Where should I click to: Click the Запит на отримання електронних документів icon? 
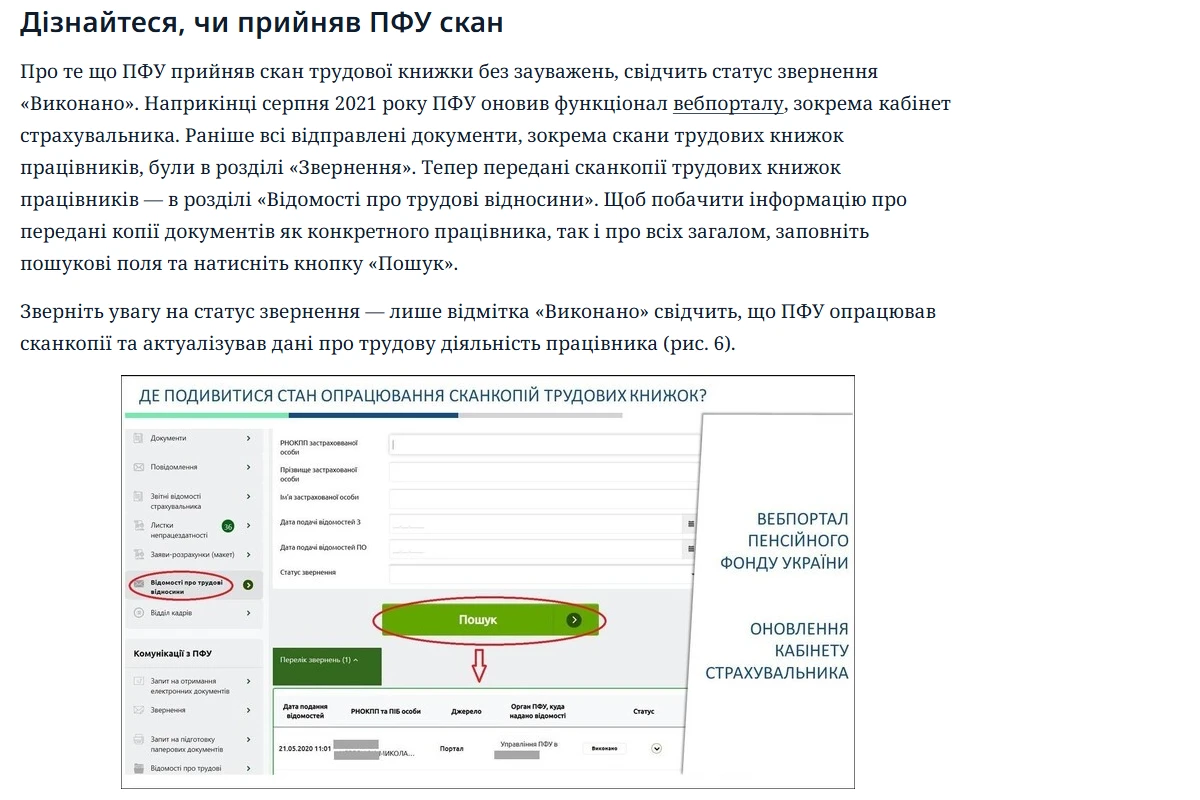point(139,682)
